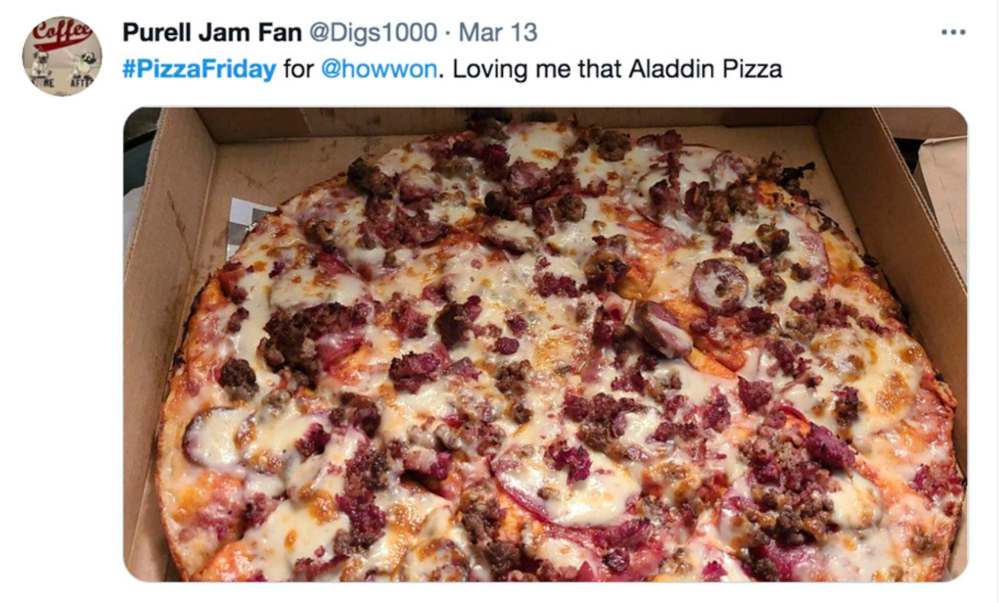
Task: Visit the @Digs1000 handle
Action: [x=373, y=32]
